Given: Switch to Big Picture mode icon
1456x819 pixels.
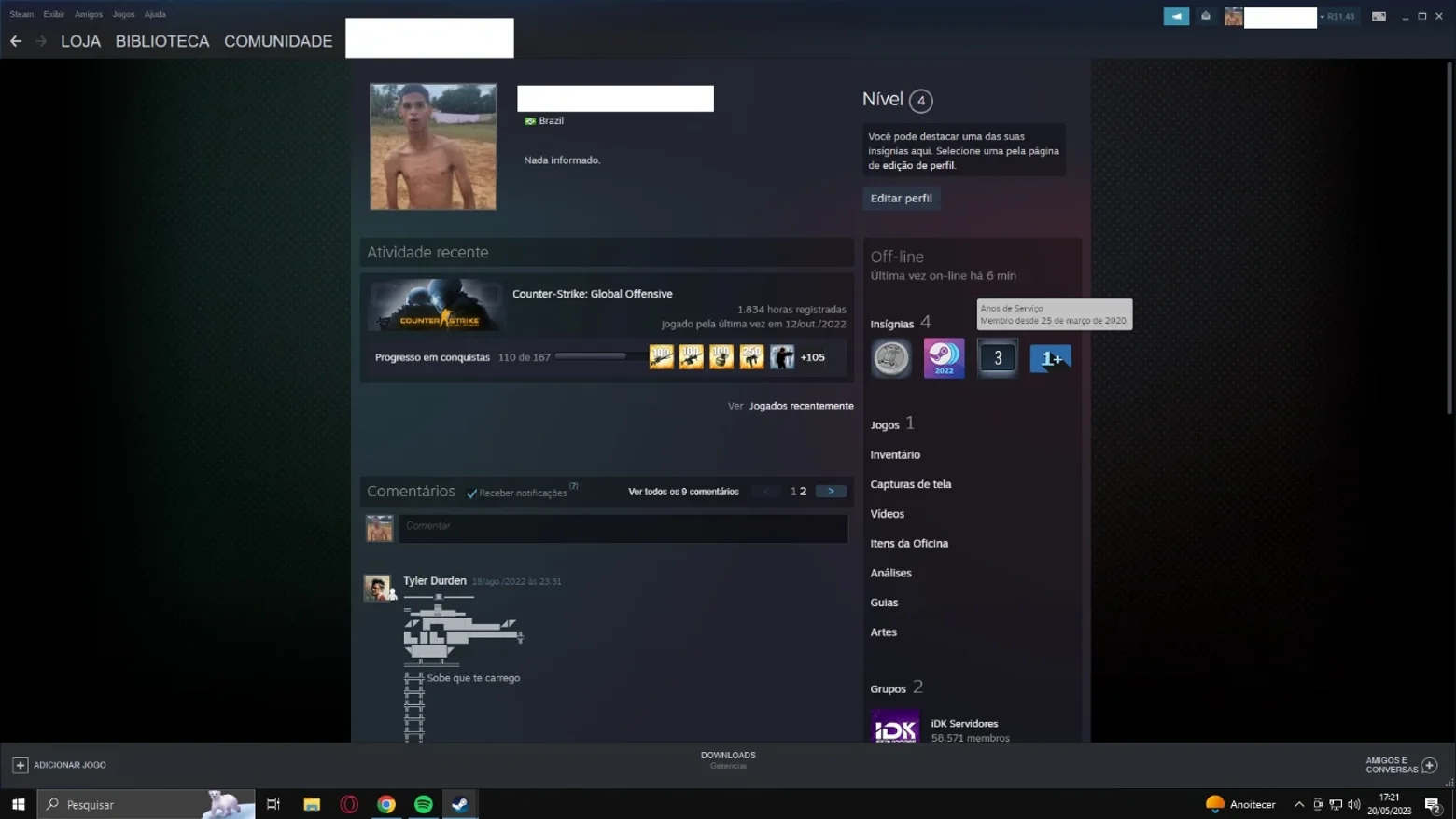Looking at the screenshot, I should [x=1379, y=16].
